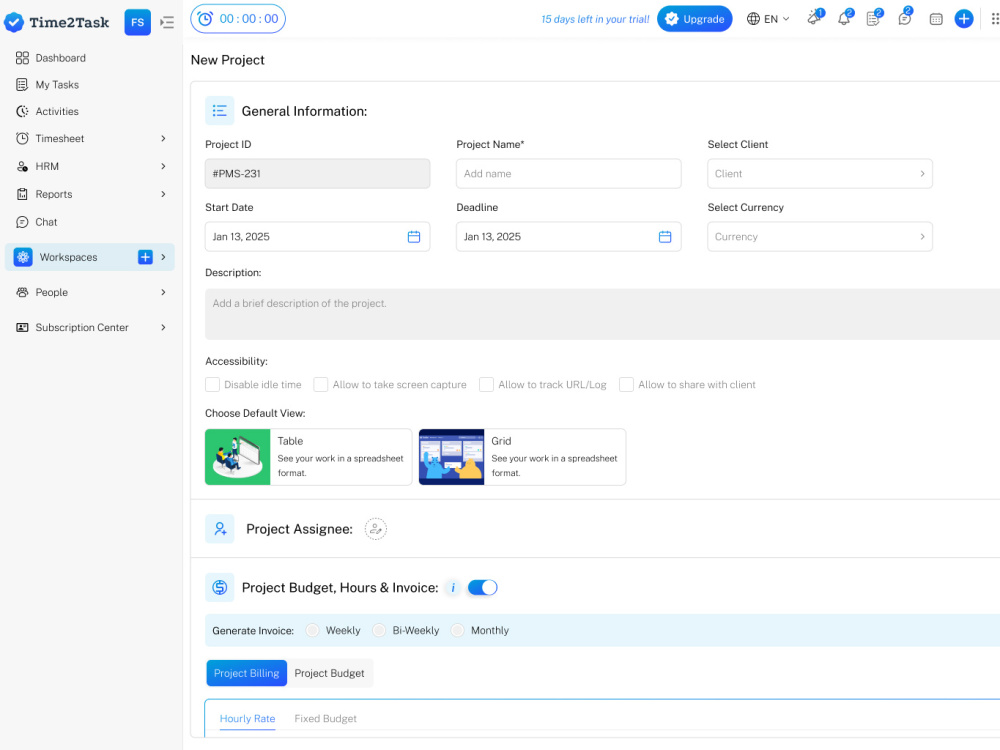Click the Project ID field

point(318,173)
